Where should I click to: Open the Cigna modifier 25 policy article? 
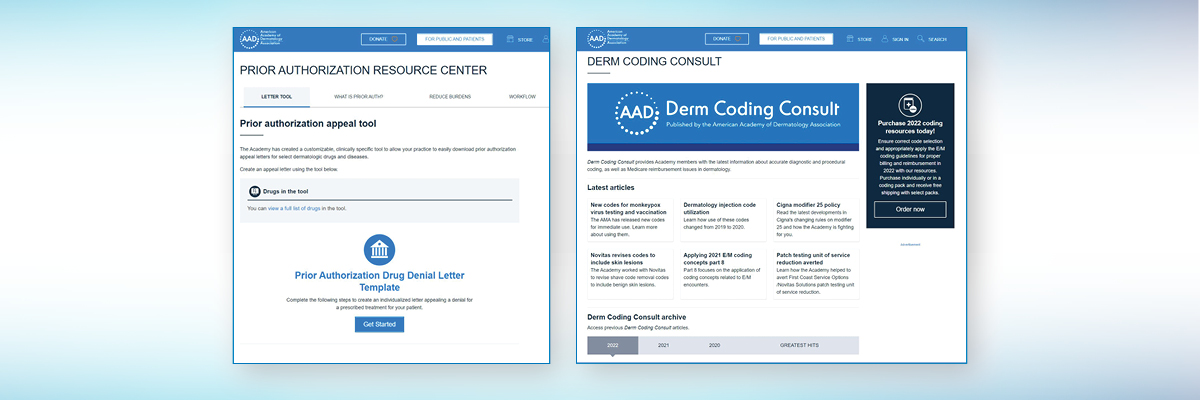(x=810, y=204)
